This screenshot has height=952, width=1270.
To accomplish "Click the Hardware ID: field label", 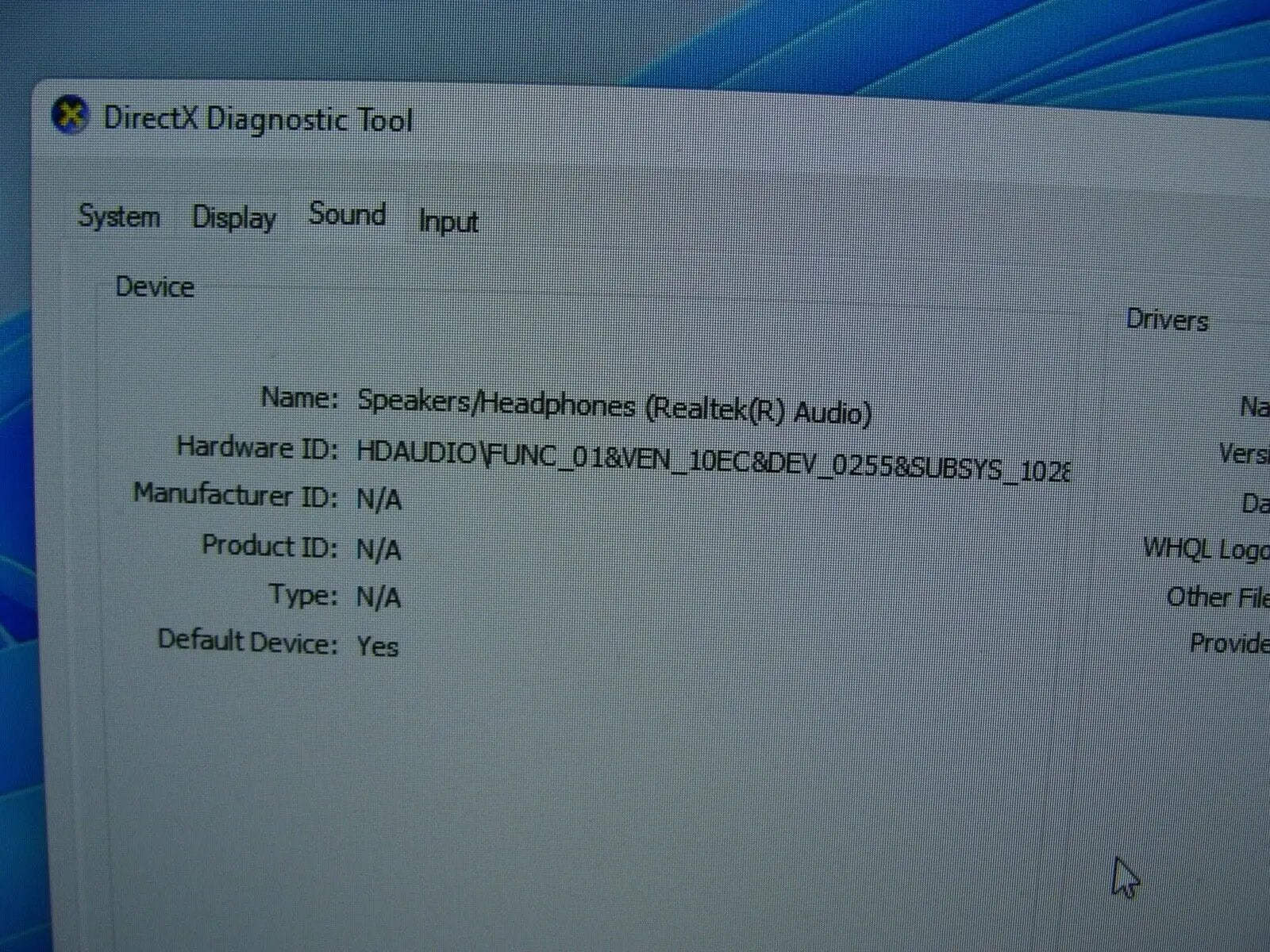I will click(x=257, y=447).
